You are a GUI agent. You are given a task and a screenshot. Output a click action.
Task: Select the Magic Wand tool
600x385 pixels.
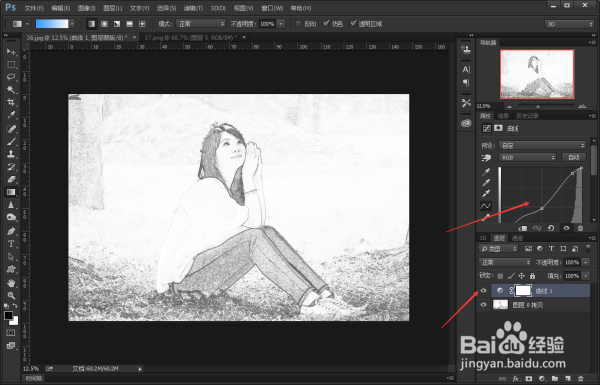point(11,90)
